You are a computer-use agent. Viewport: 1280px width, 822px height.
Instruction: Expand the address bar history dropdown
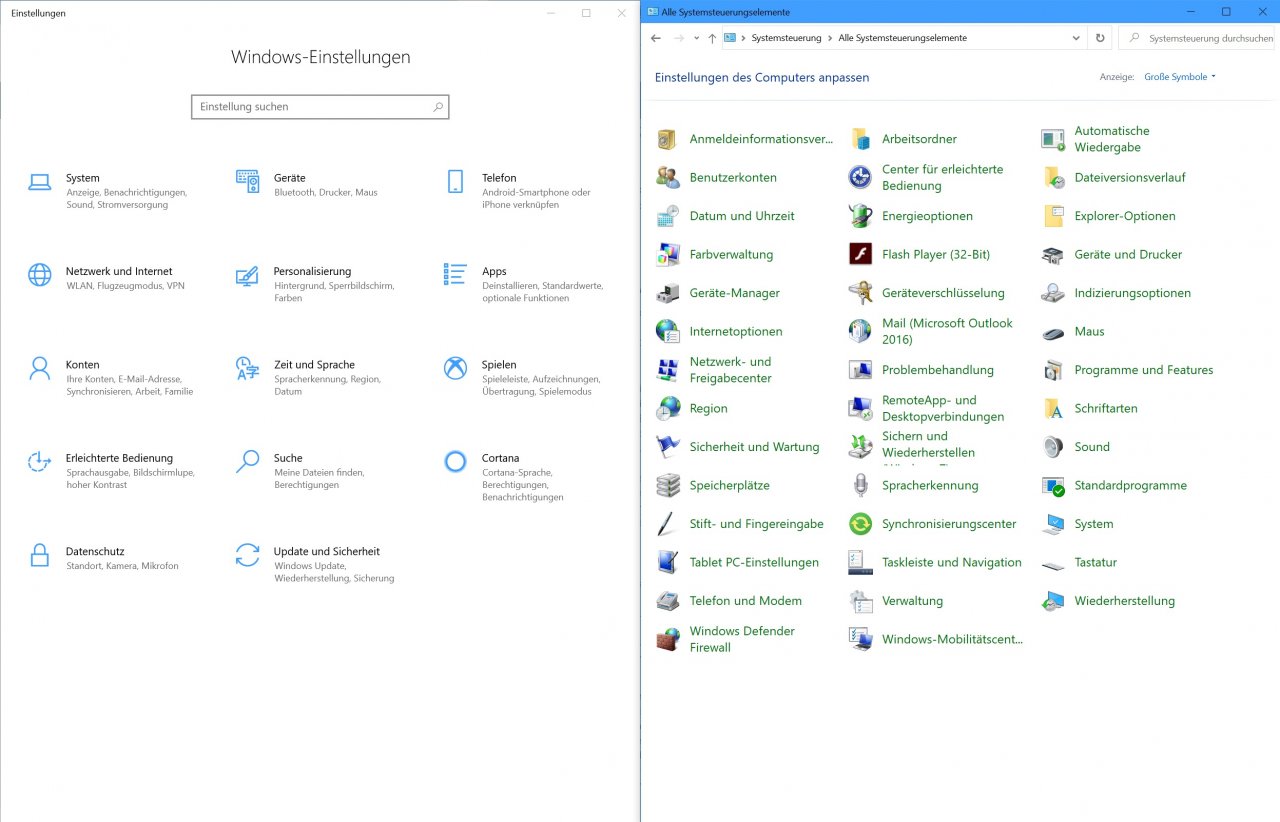coord(1076,38)
